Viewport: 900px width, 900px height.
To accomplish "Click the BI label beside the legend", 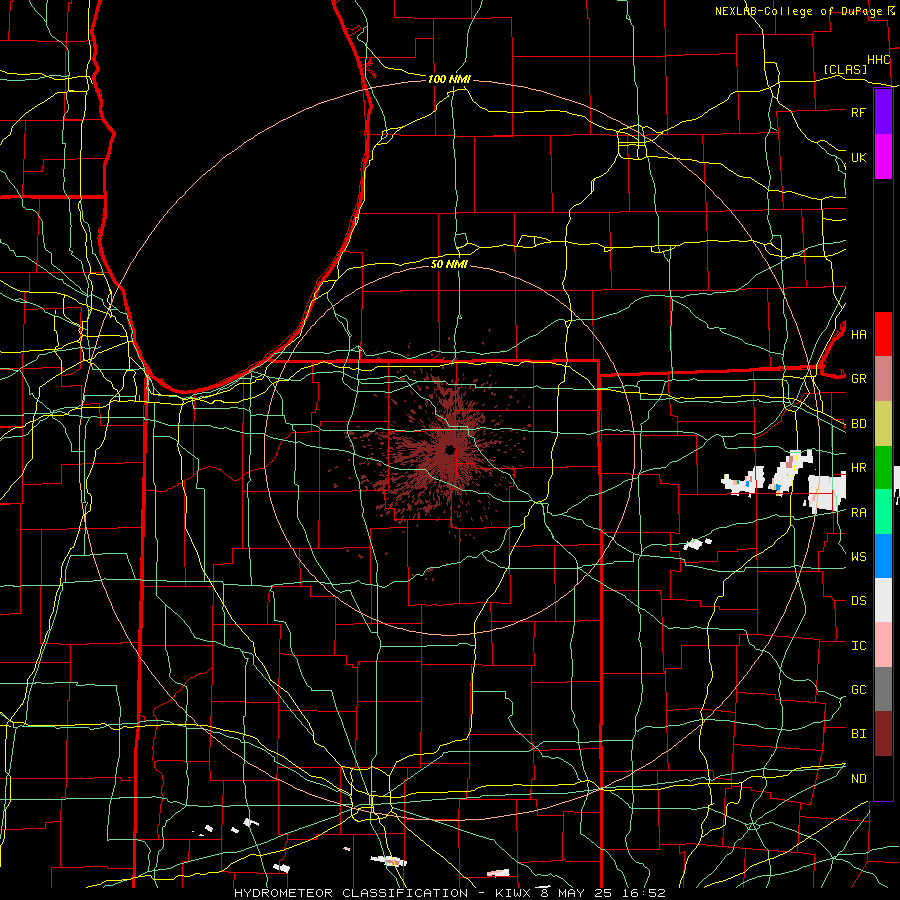I will click(x=858, y=734).
